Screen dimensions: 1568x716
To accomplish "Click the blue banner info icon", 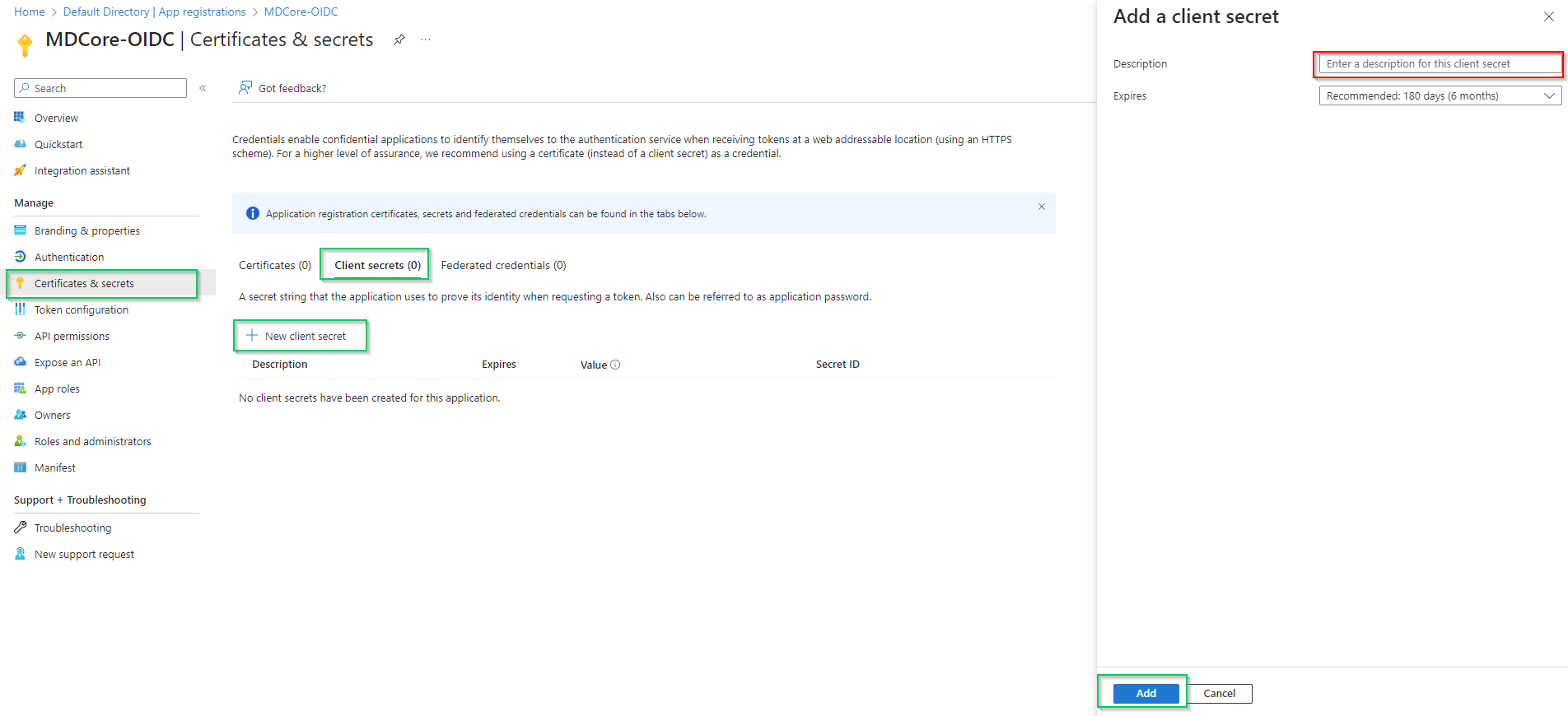I will coord(253,213).
